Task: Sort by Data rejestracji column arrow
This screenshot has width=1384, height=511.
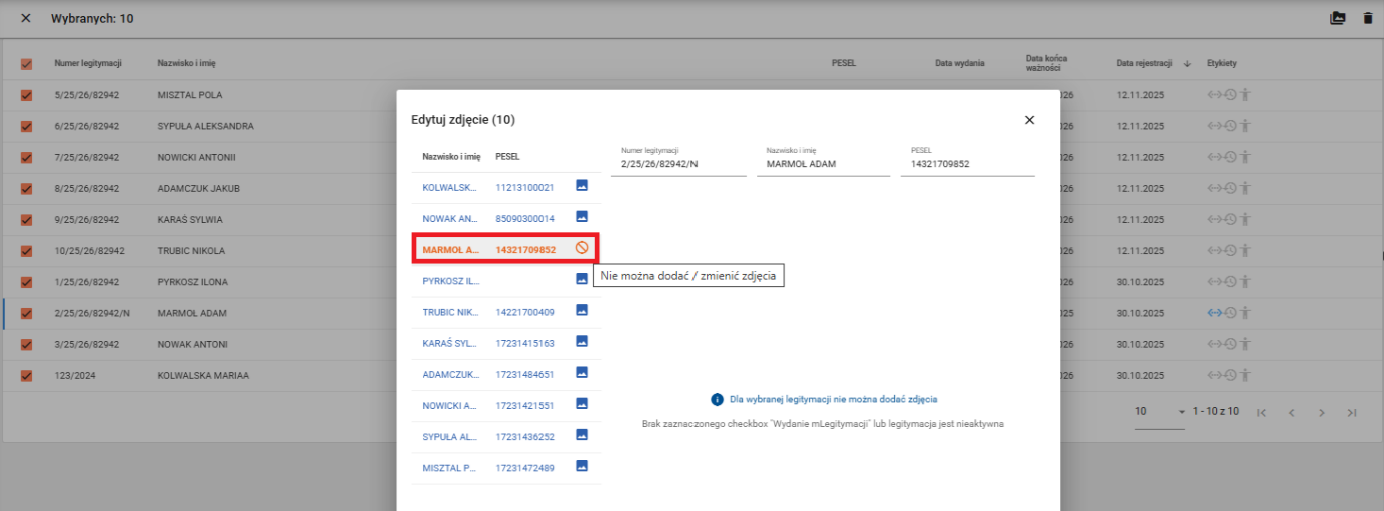Action: [1187, 64]
